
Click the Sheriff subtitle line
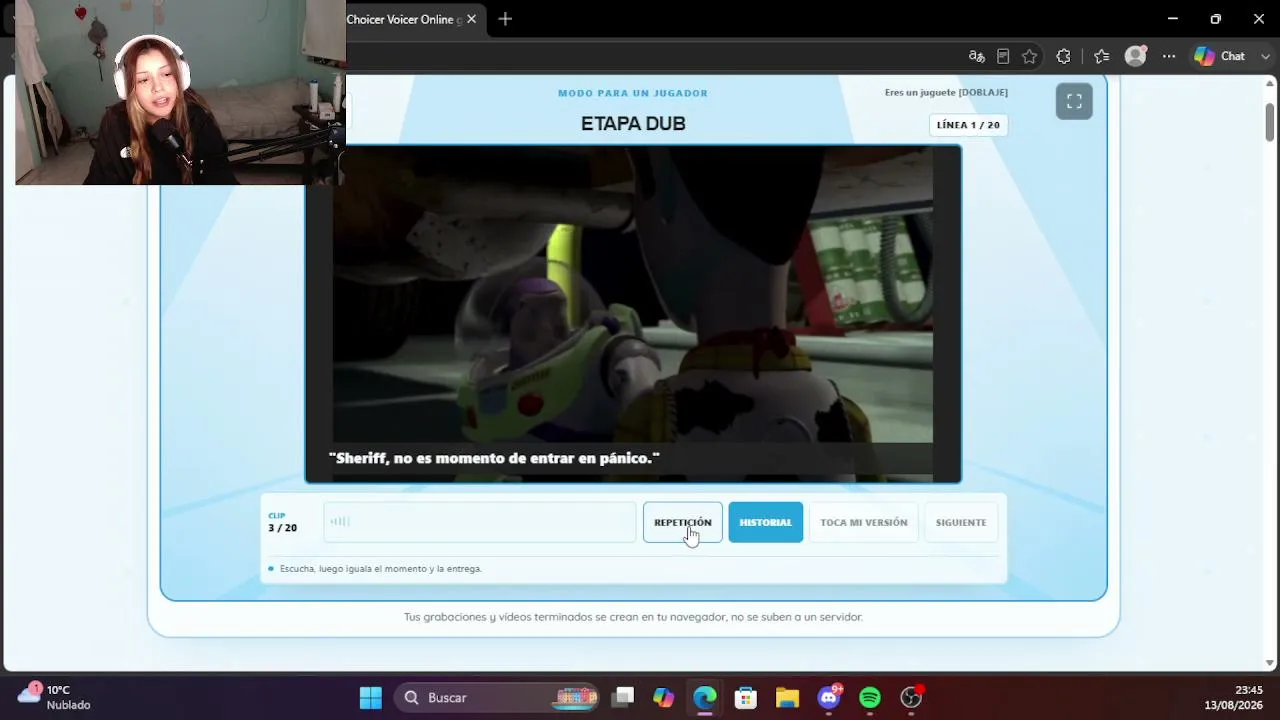(494, 458)
